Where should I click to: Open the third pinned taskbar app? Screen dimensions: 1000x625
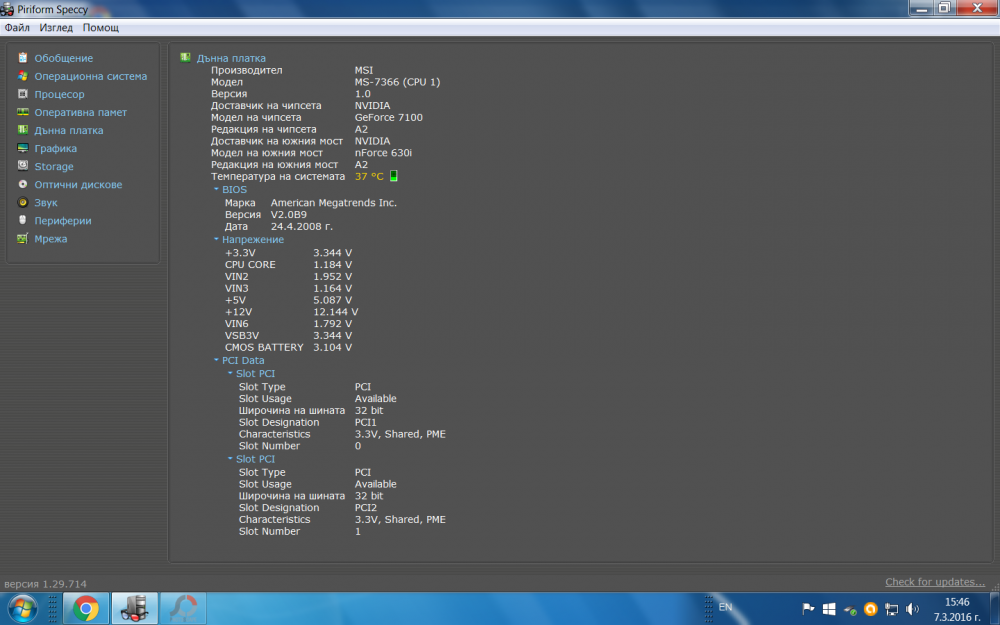pos(183,609)
